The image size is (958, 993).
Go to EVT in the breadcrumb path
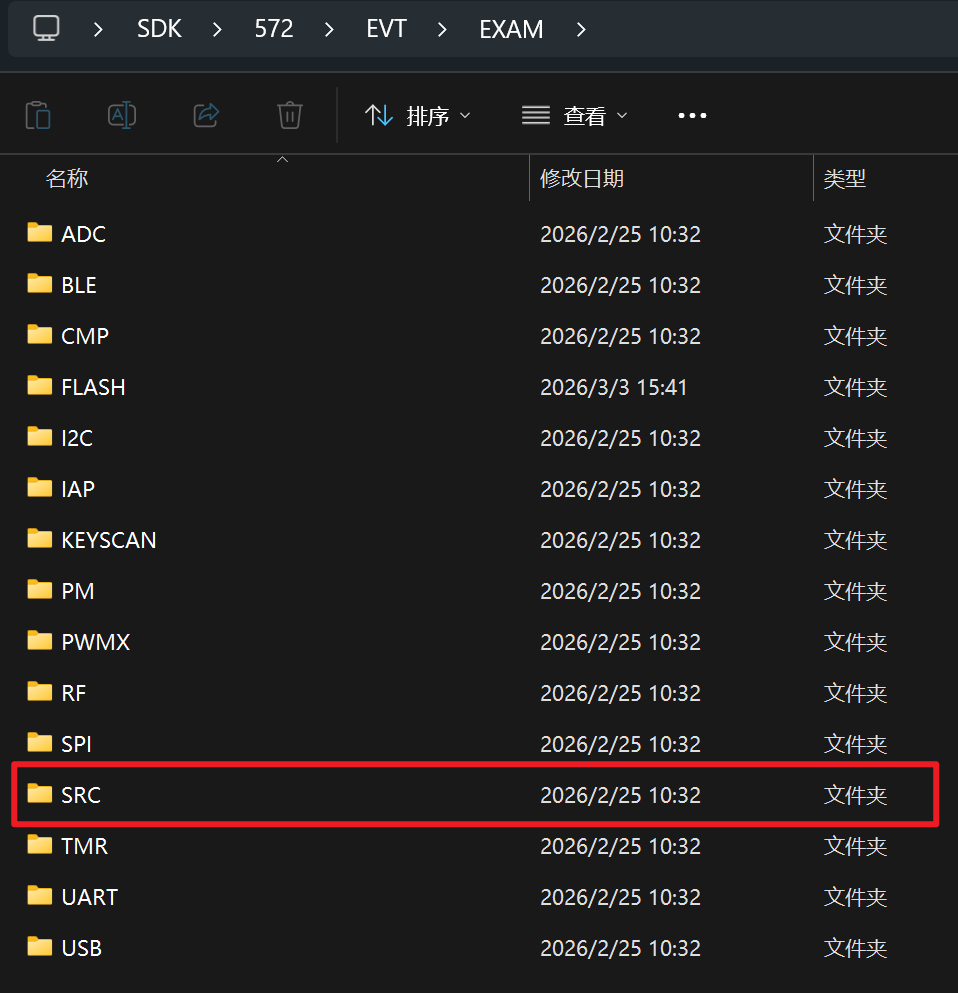pyautogui.click(x=386, y=29)
